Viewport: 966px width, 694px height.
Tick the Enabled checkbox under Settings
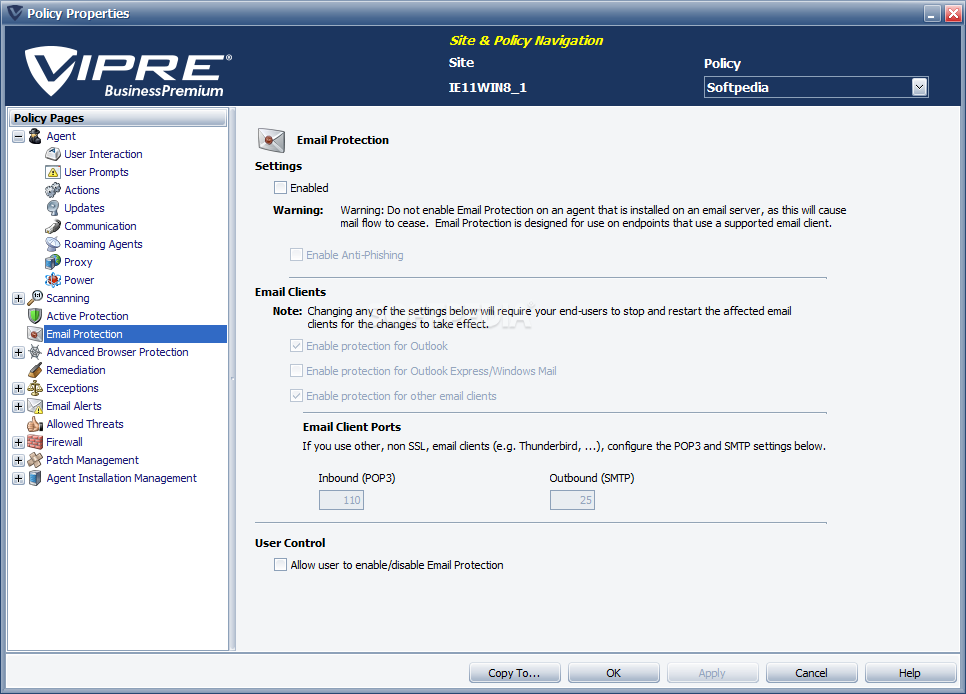pos(280,187)
